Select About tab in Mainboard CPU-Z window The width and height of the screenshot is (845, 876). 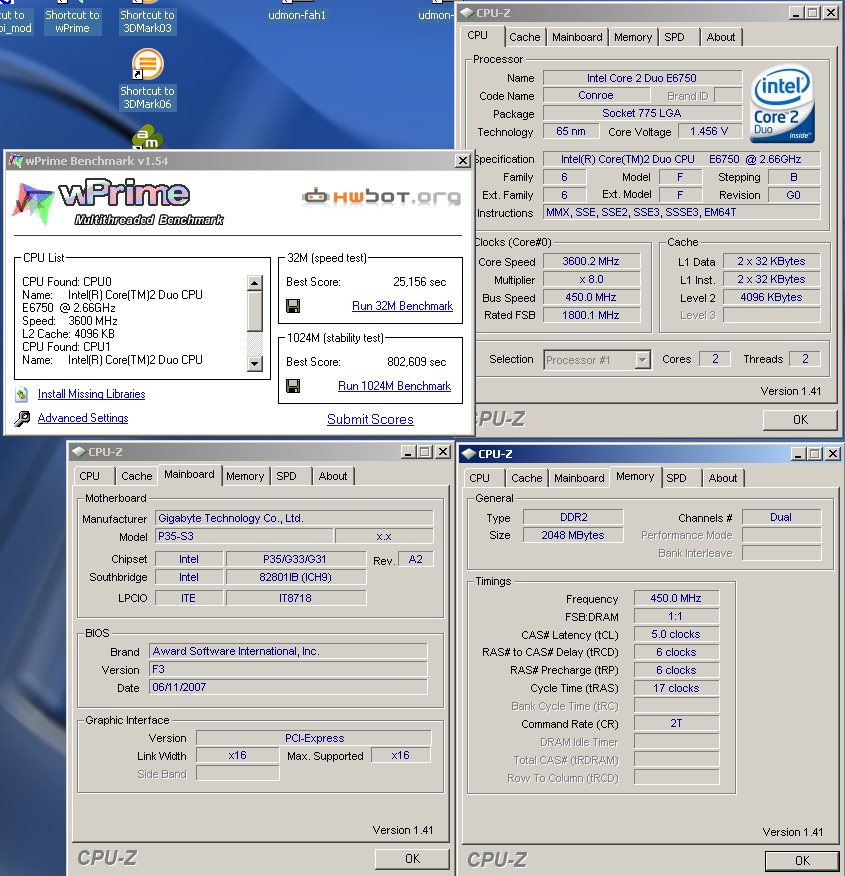[x=332, y=477]
